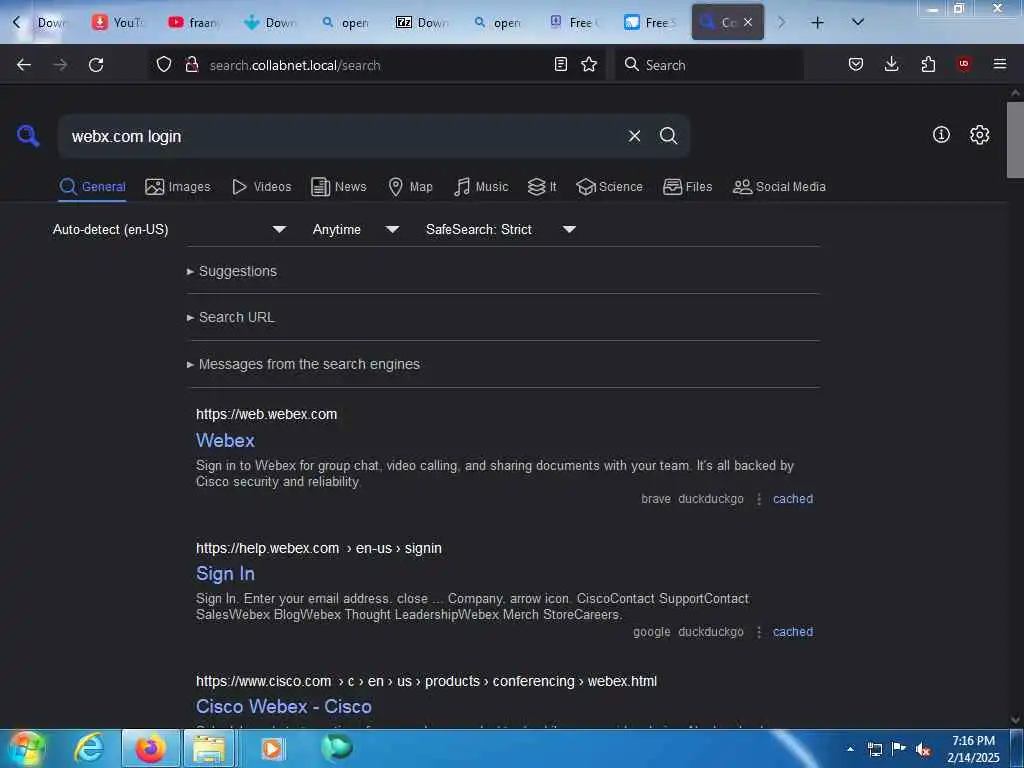
Task: Open cached version of Sign In result
Action: click(x=793, y=632)
